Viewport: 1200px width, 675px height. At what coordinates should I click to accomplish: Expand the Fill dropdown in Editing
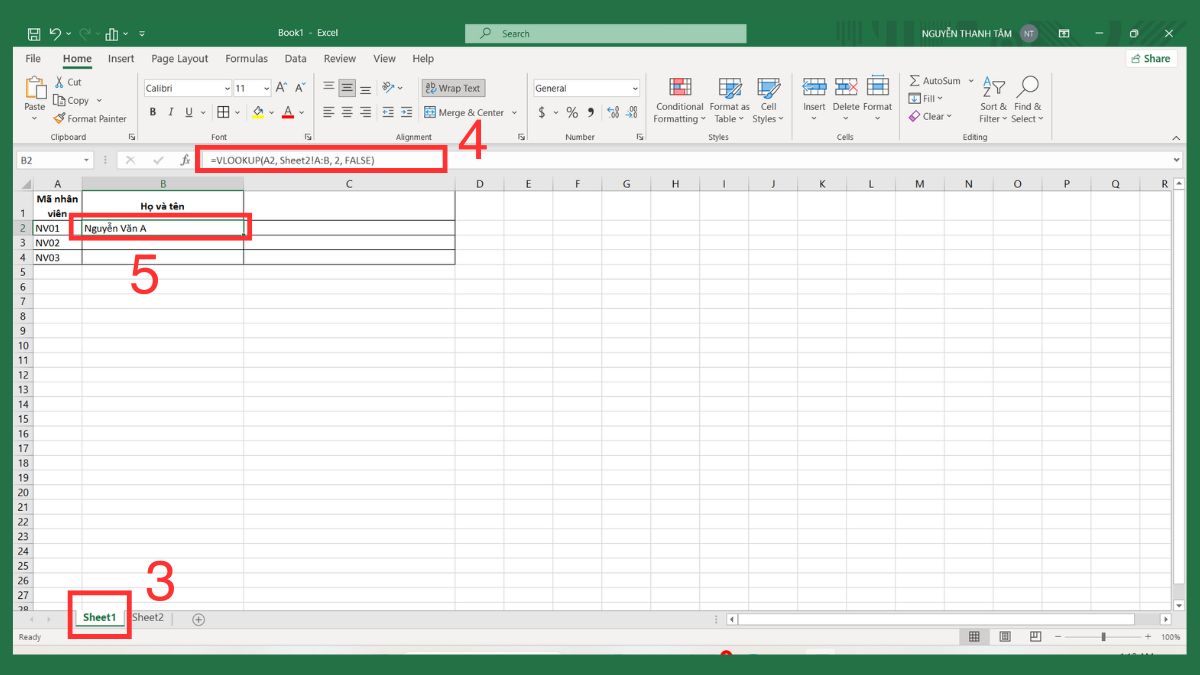click(940, 99)
